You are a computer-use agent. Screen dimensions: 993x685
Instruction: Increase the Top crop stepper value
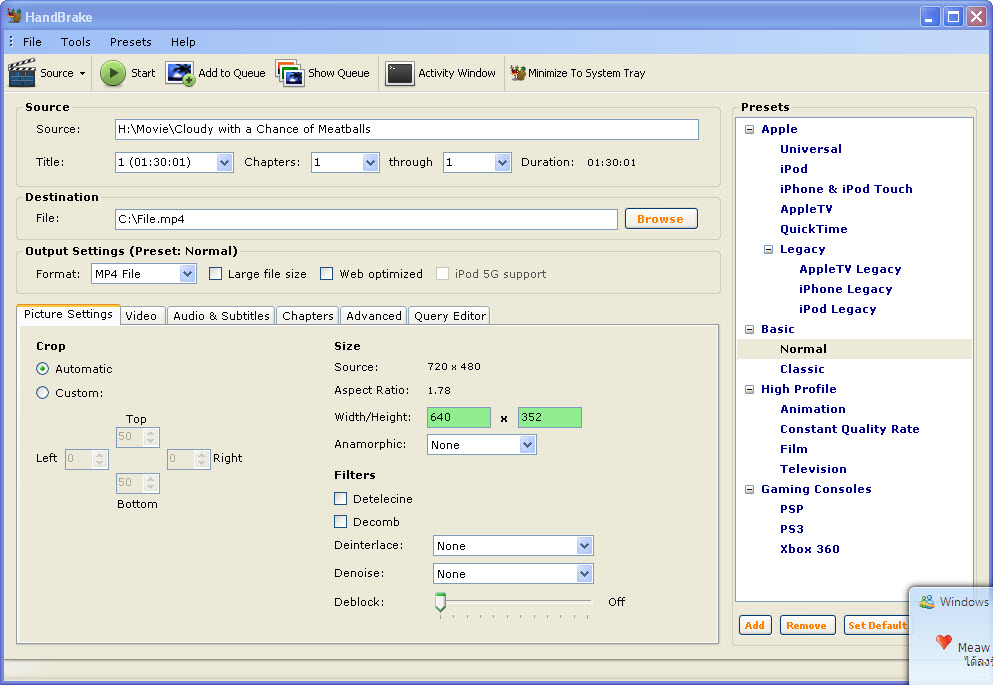click(150, 433)
